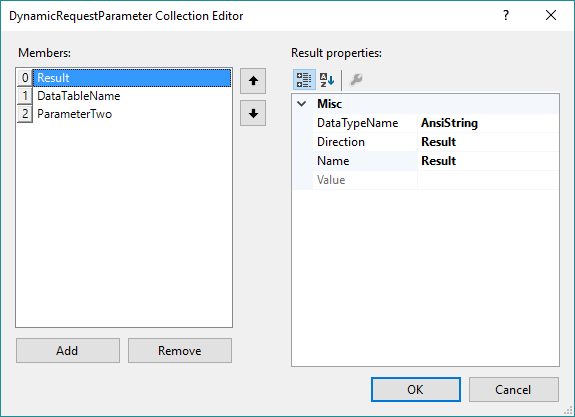The height and width of the screenshot is (417, 575).
Task: Click the Categorized view icon
Action: coord(304,80)
